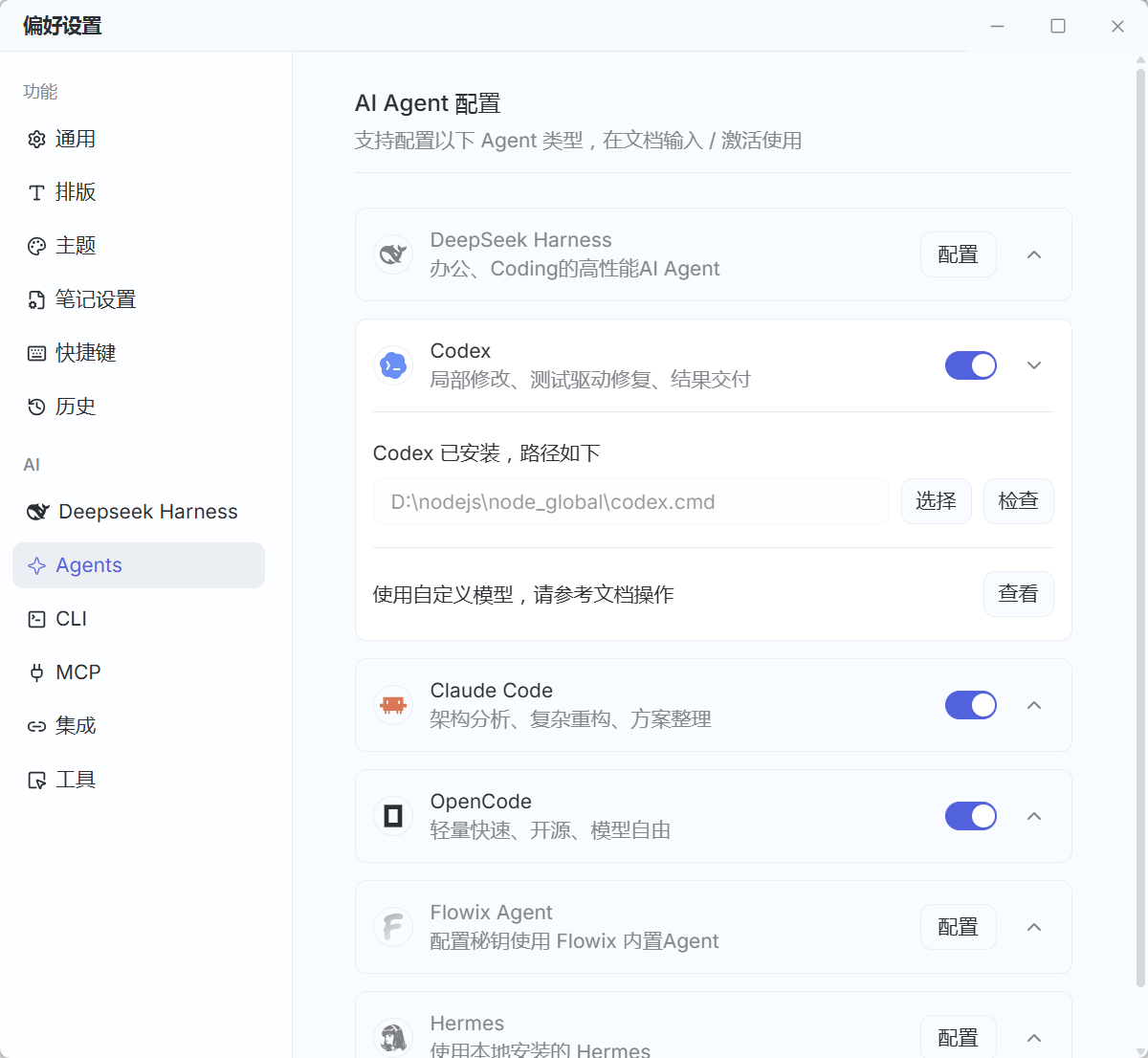The image size is (1148, 1058).
Task: Click the gear icon beside 通用
Action: coord(36,140)
